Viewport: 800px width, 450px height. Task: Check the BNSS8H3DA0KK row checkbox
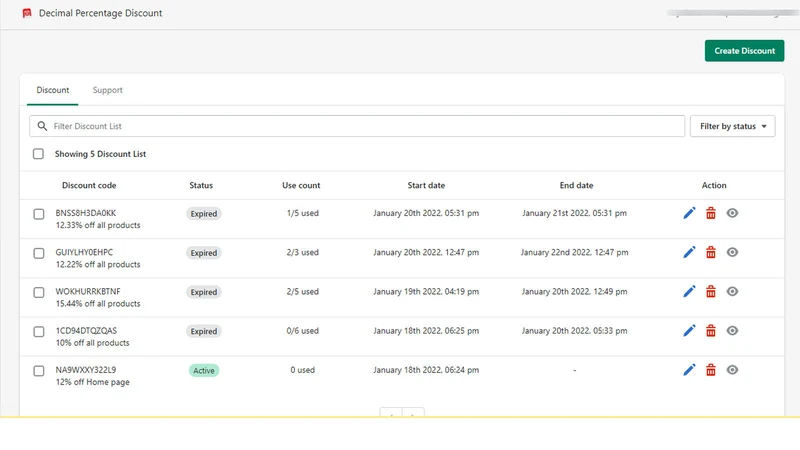pos(39,214)
